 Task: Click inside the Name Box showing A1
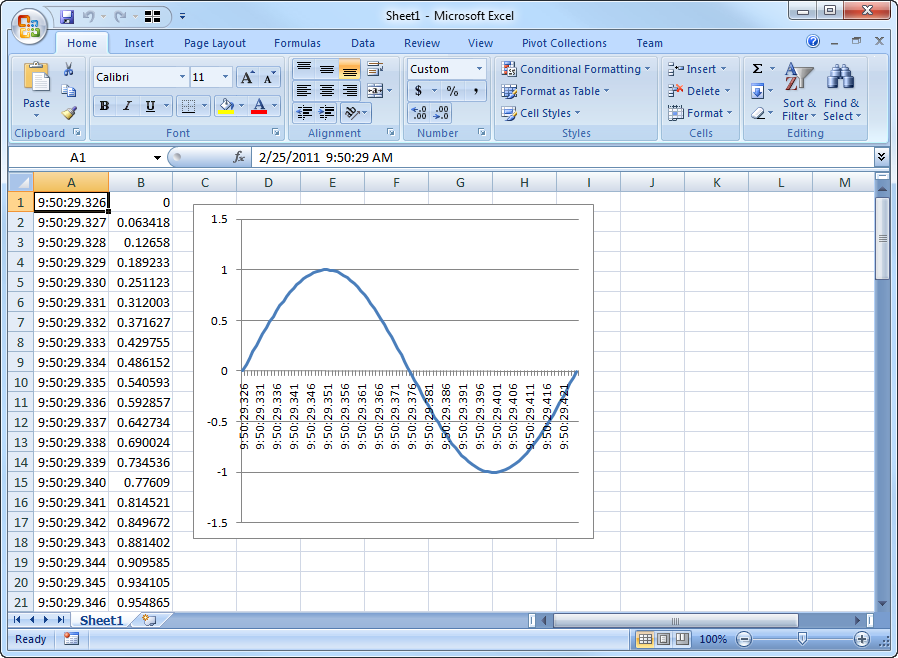(78, 157)
